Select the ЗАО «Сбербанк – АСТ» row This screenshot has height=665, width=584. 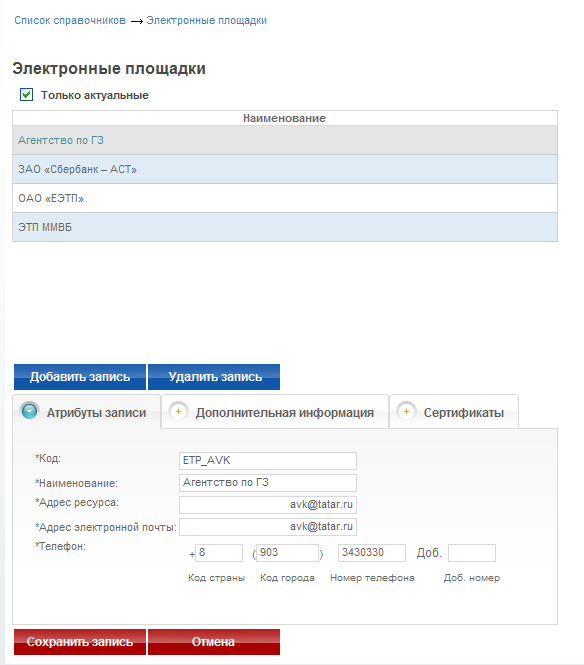(285, 169)
